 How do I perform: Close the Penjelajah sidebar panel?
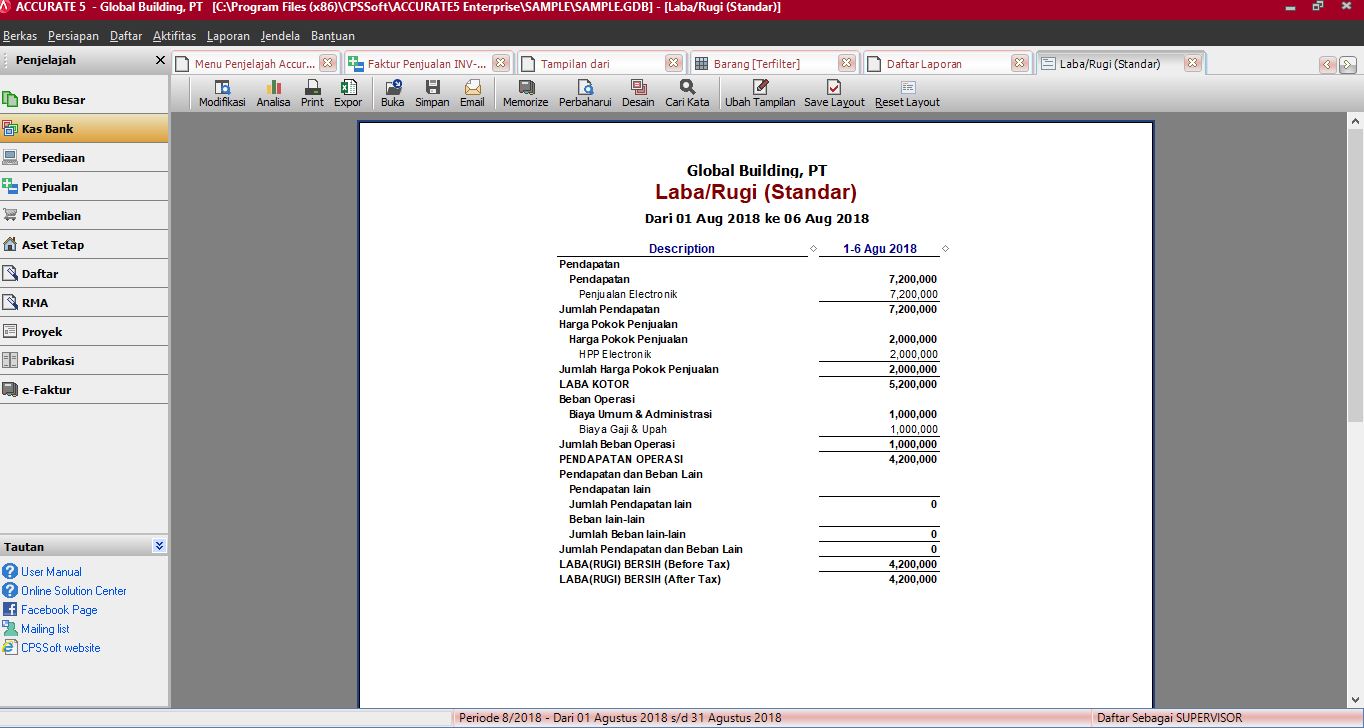(160, 60)
